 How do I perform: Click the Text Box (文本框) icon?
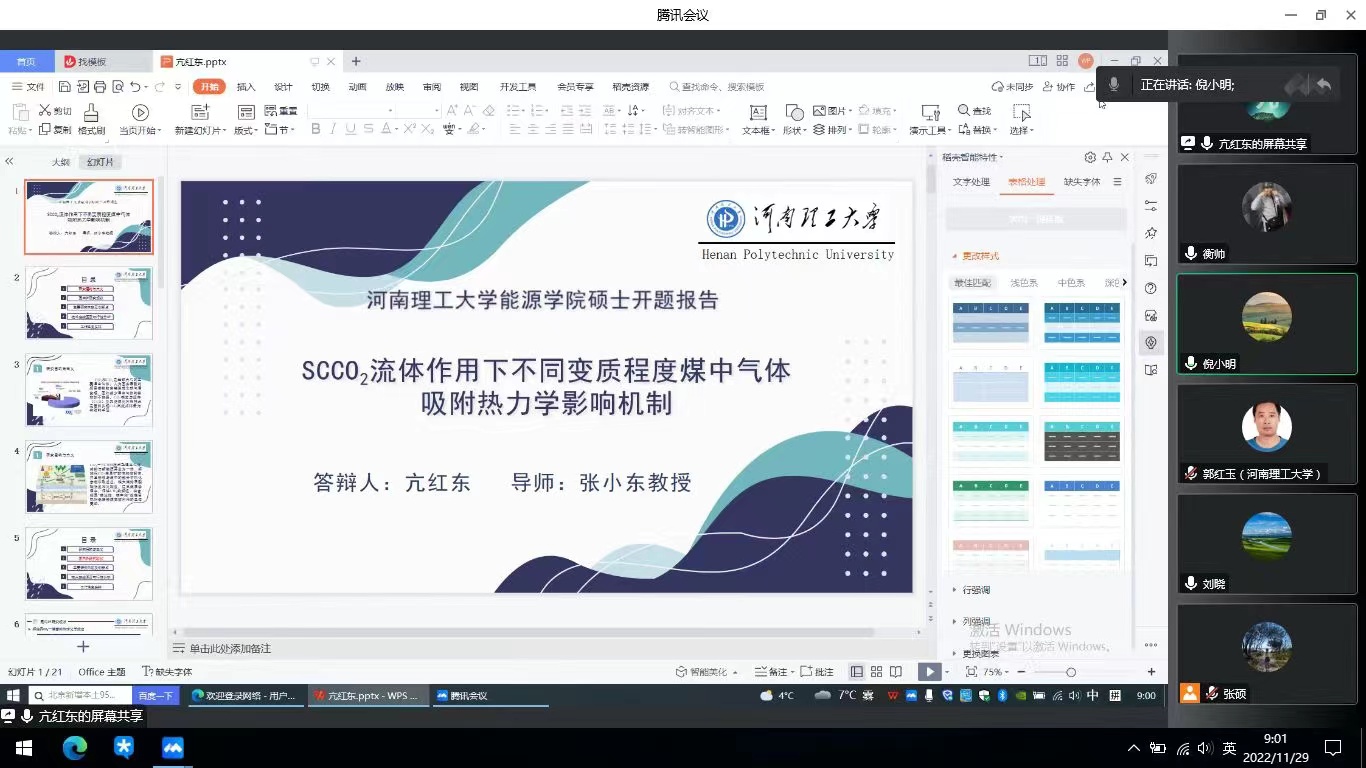pos(758,113)
